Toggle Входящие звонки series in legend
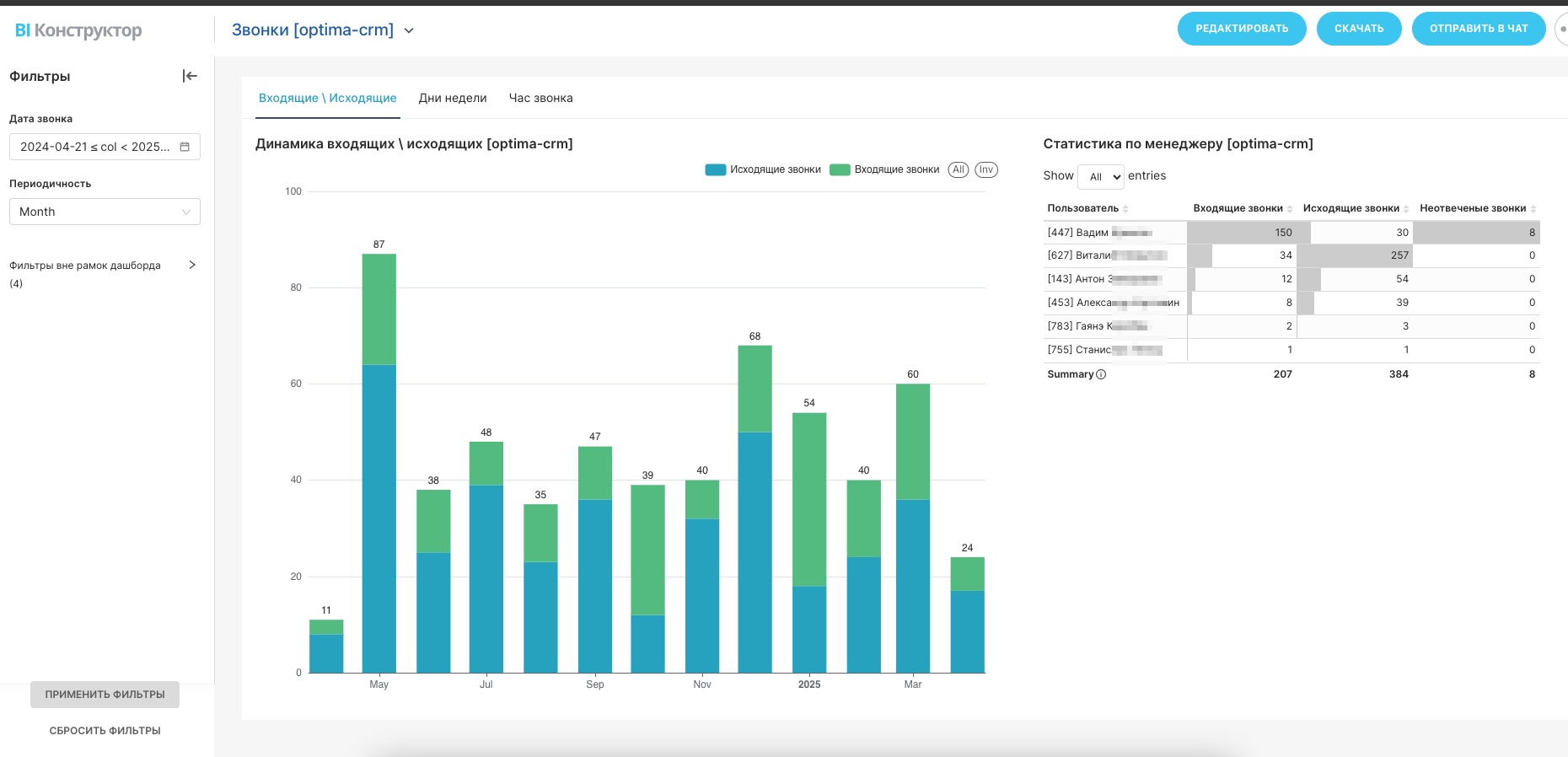The image size is (1568, 757). (885, 169)
